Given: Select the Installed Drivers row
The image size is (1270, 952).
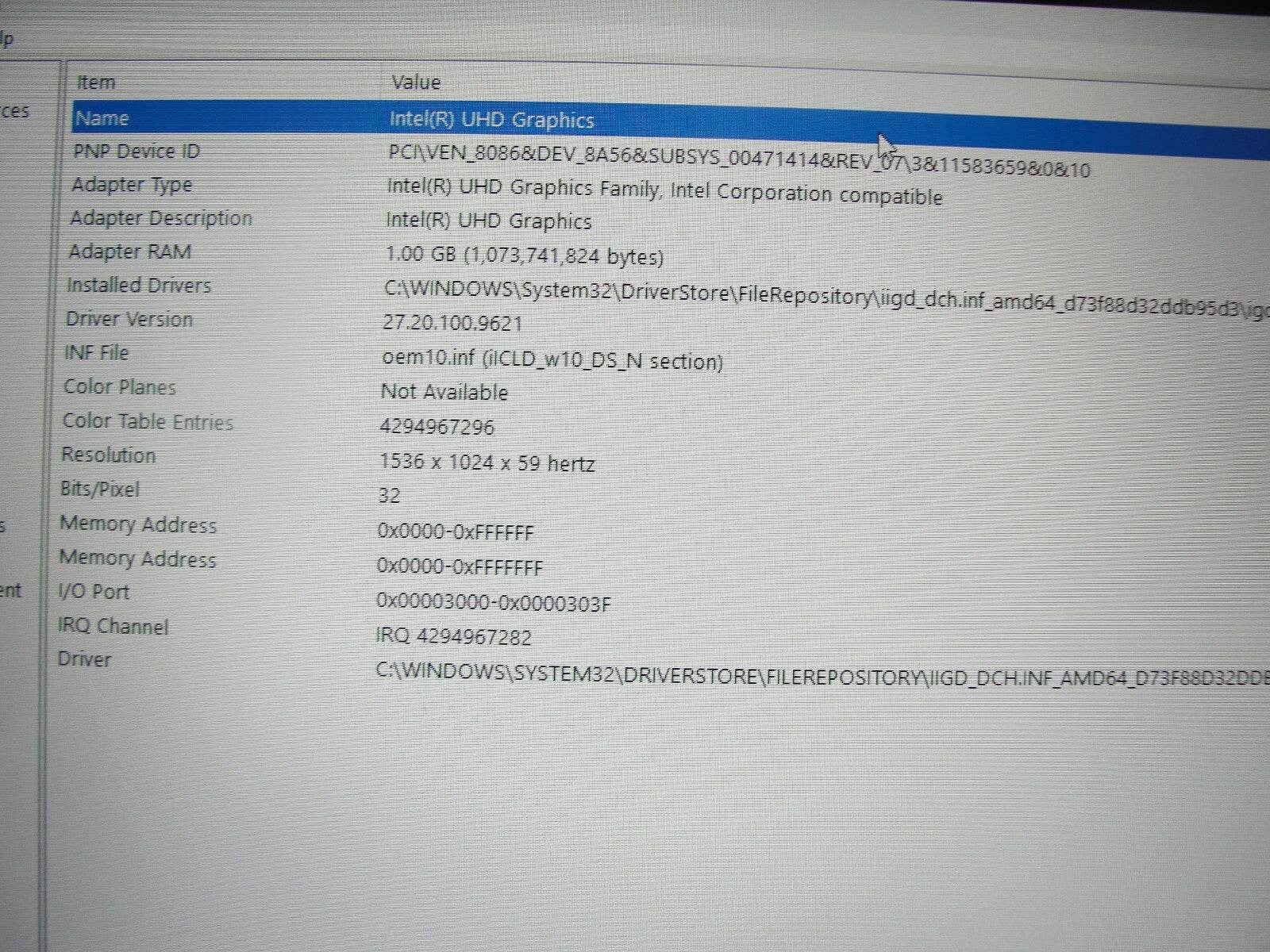Looking at the screenshot, I should [x=139, y=286].
